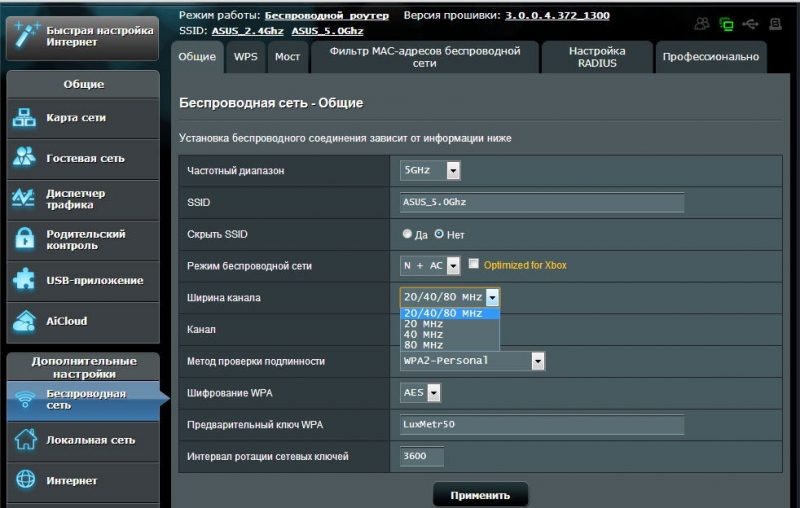This screenshot has width=800, height=508.
Task: Click the USB application puzzle icon
Action: coord(24,280)
